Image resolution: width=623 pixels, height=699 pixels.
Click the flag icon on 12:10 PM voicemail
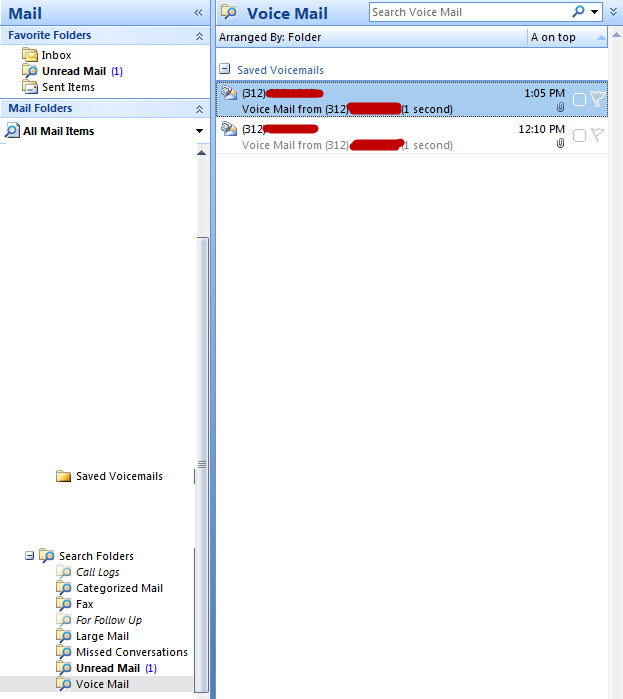(x=597, y=135)
